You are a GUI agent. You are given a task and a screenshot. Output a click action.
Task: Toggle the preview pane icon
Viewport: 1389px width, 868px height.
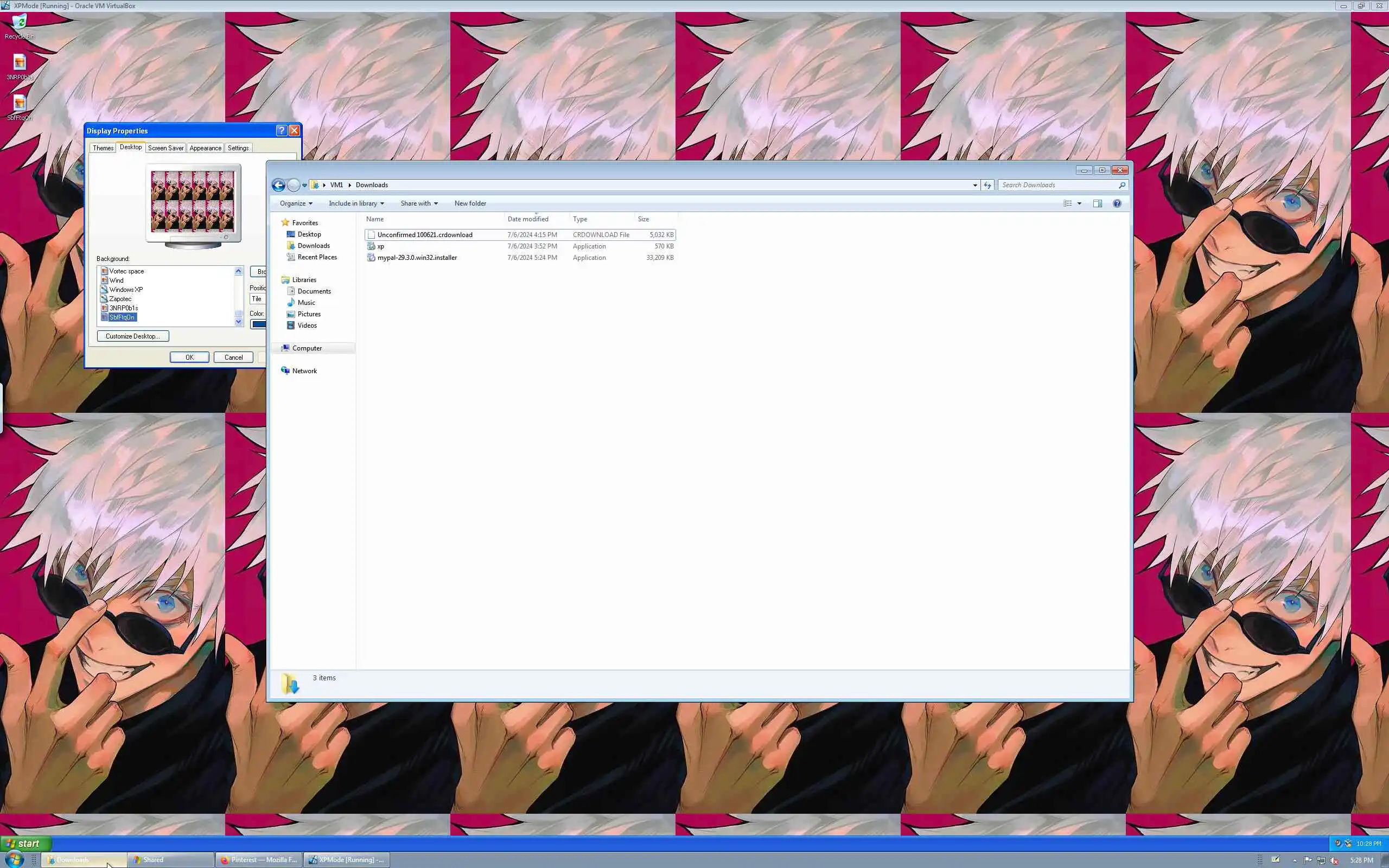[x=1097, y=203]
